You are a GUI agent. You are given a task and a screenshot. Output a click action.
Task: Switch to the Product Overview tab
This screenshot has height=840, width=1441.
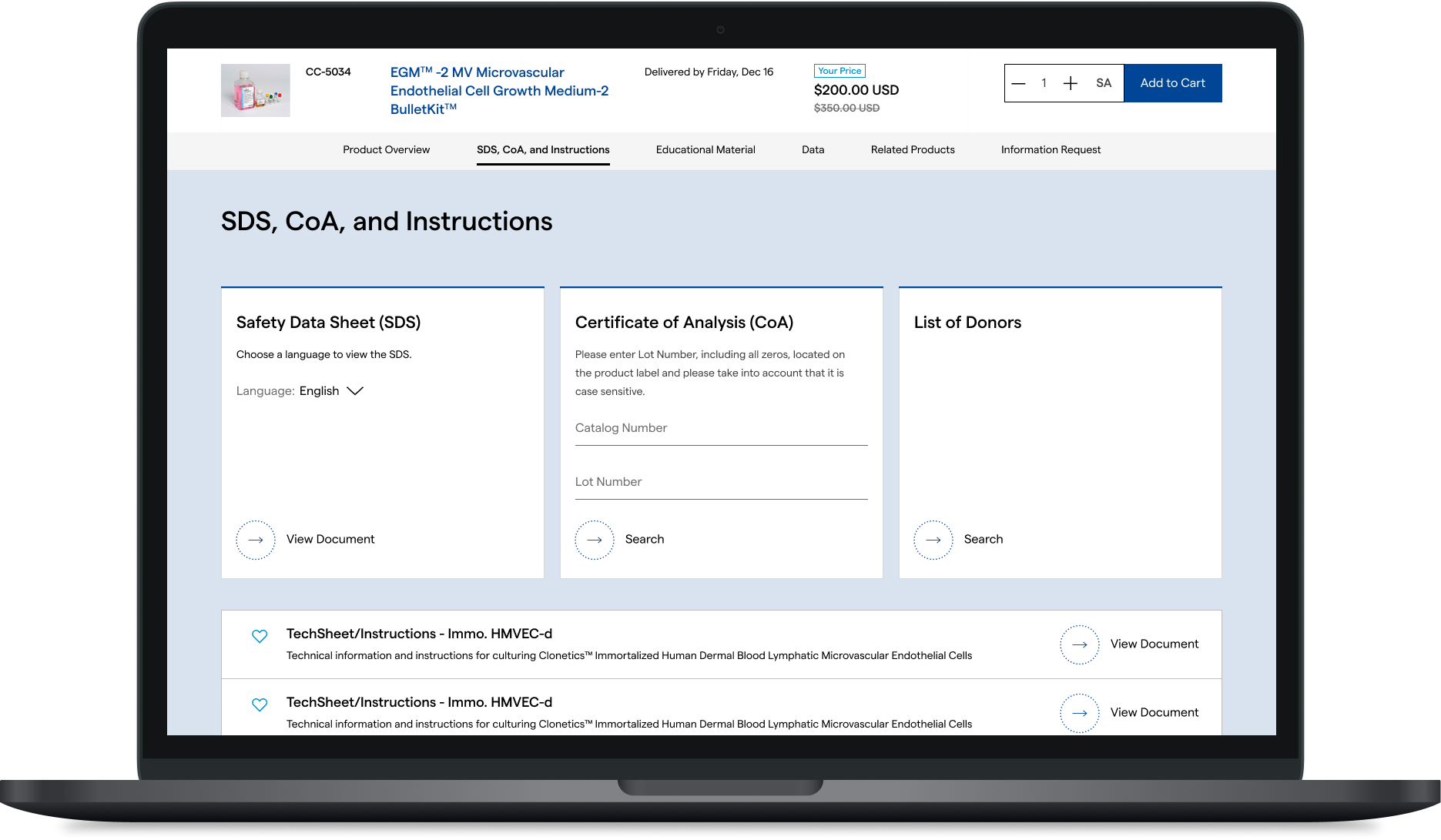coord(386,150)
